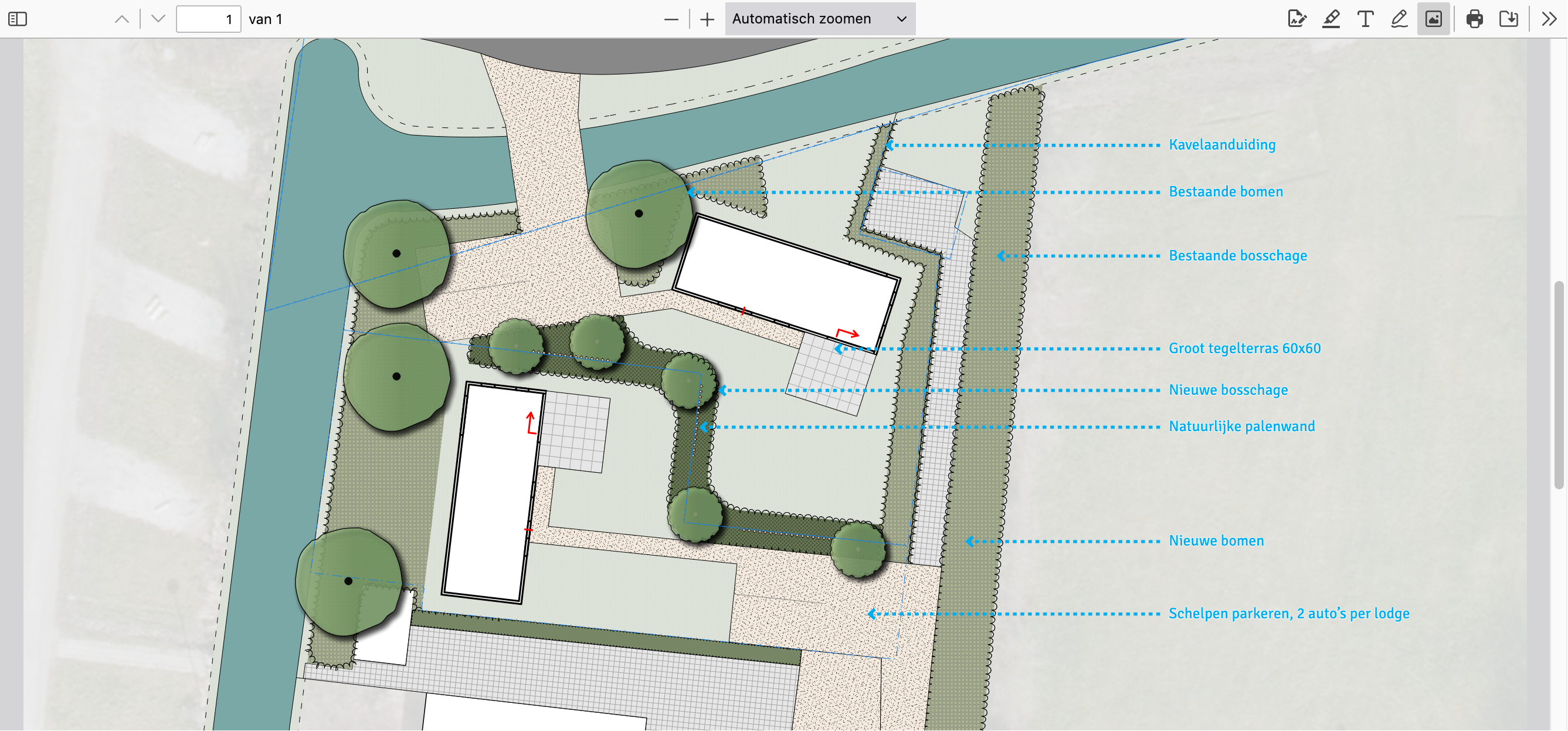
Task: Expand the extra tools menu
Action: click(1549, 19)
